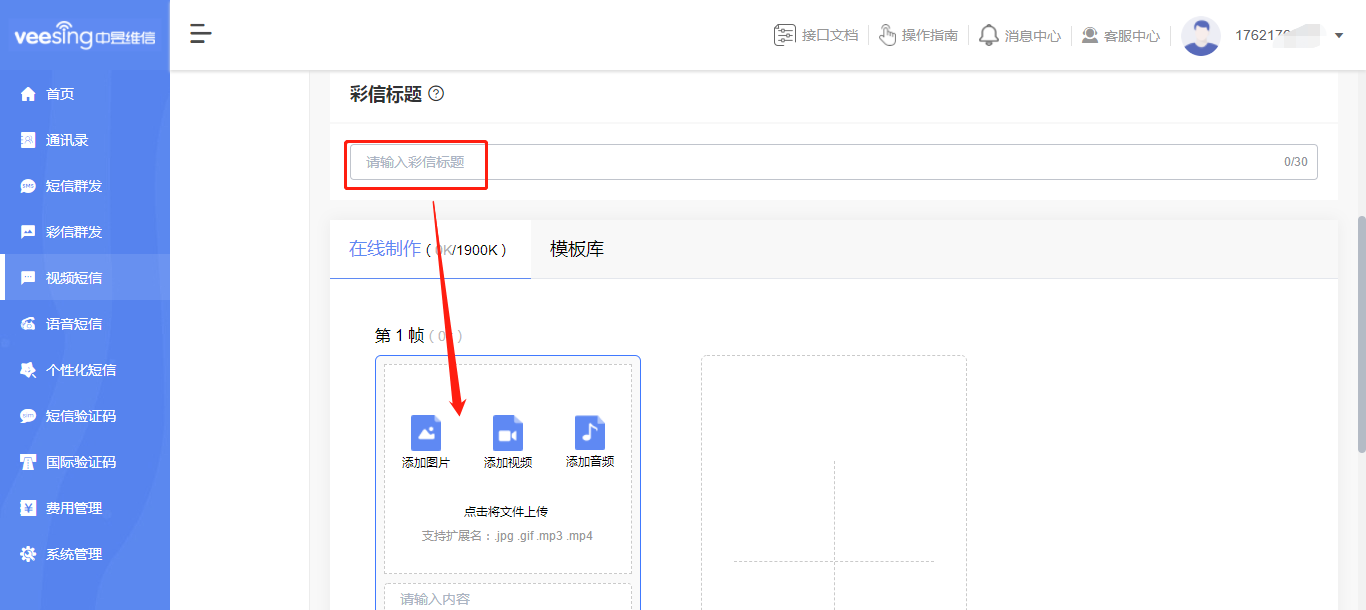Click the user avatar thumbnail

pyautogui.click(x=1201, y=35)
